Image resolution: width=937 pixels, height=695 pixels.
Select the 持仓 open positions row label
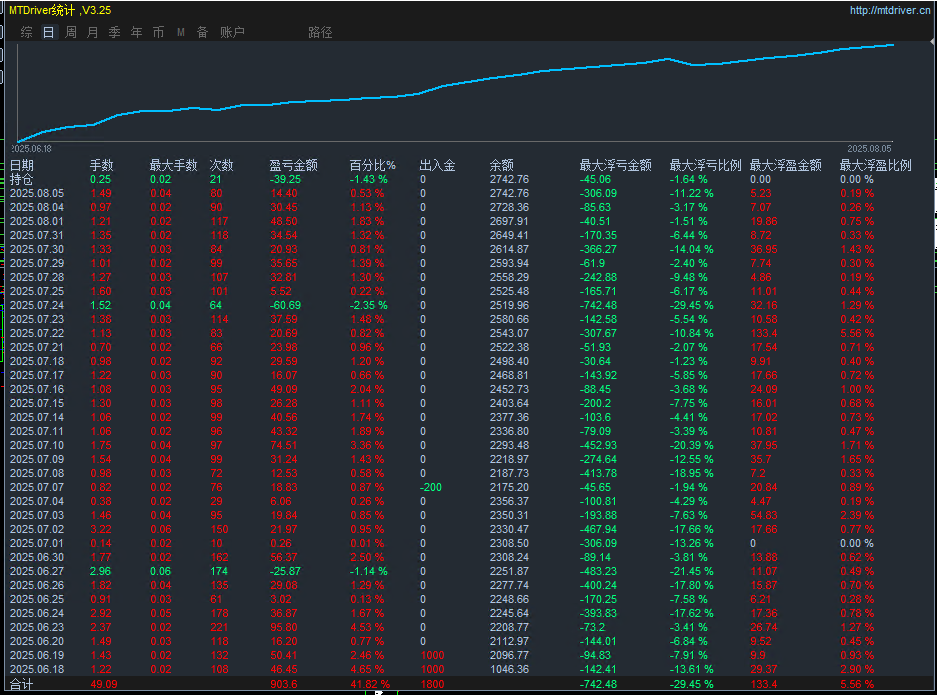pos(22,179)
